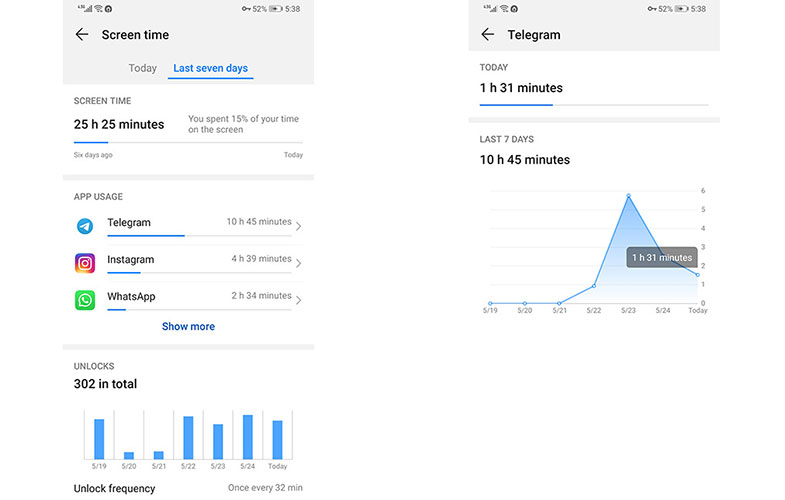This screenshot has height=500, width=785.
Task: Tap Wi-Fi icon in left status bar
Action: coord(97,9)
